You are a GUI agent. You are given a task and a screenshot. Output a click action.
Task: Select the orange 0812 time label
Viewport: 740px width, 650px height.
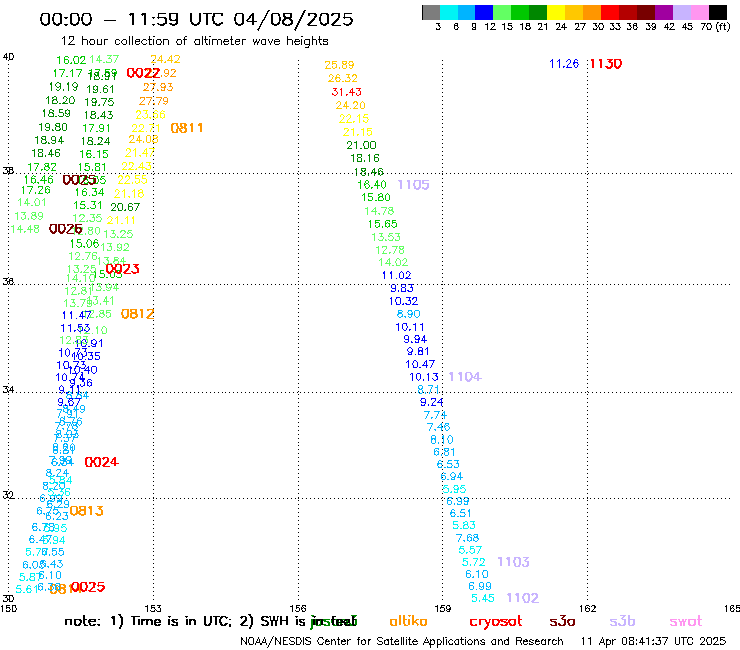[137, 314]
